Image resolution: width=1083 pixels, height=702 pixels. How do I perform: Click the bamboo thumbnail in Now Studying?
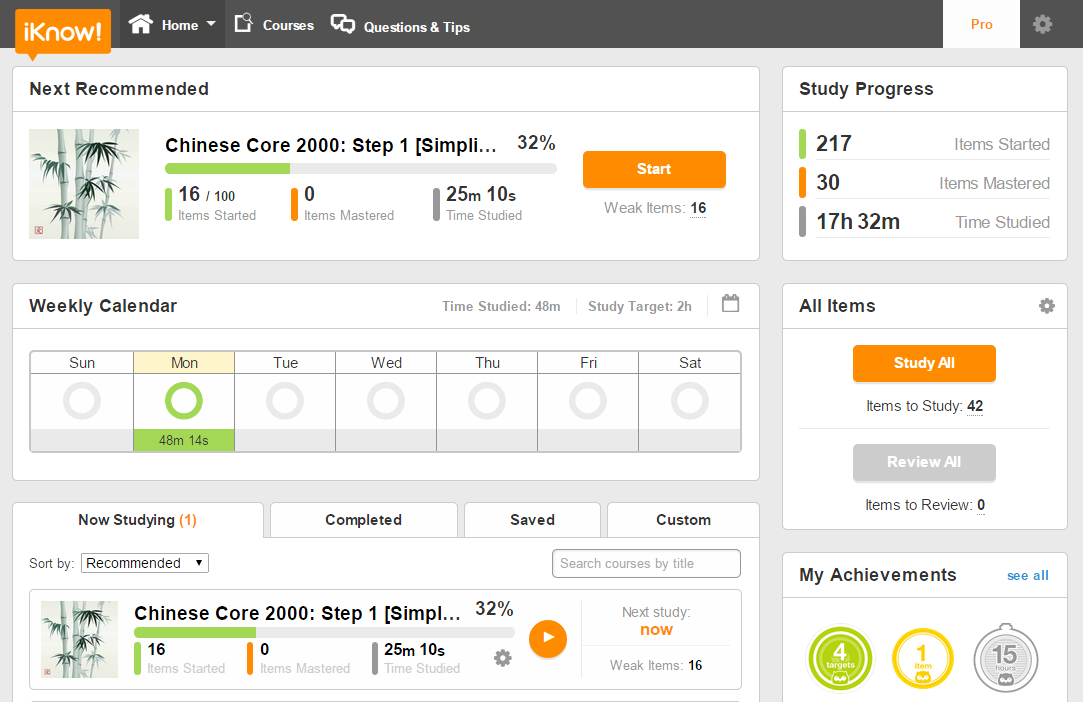coord(79,639)
